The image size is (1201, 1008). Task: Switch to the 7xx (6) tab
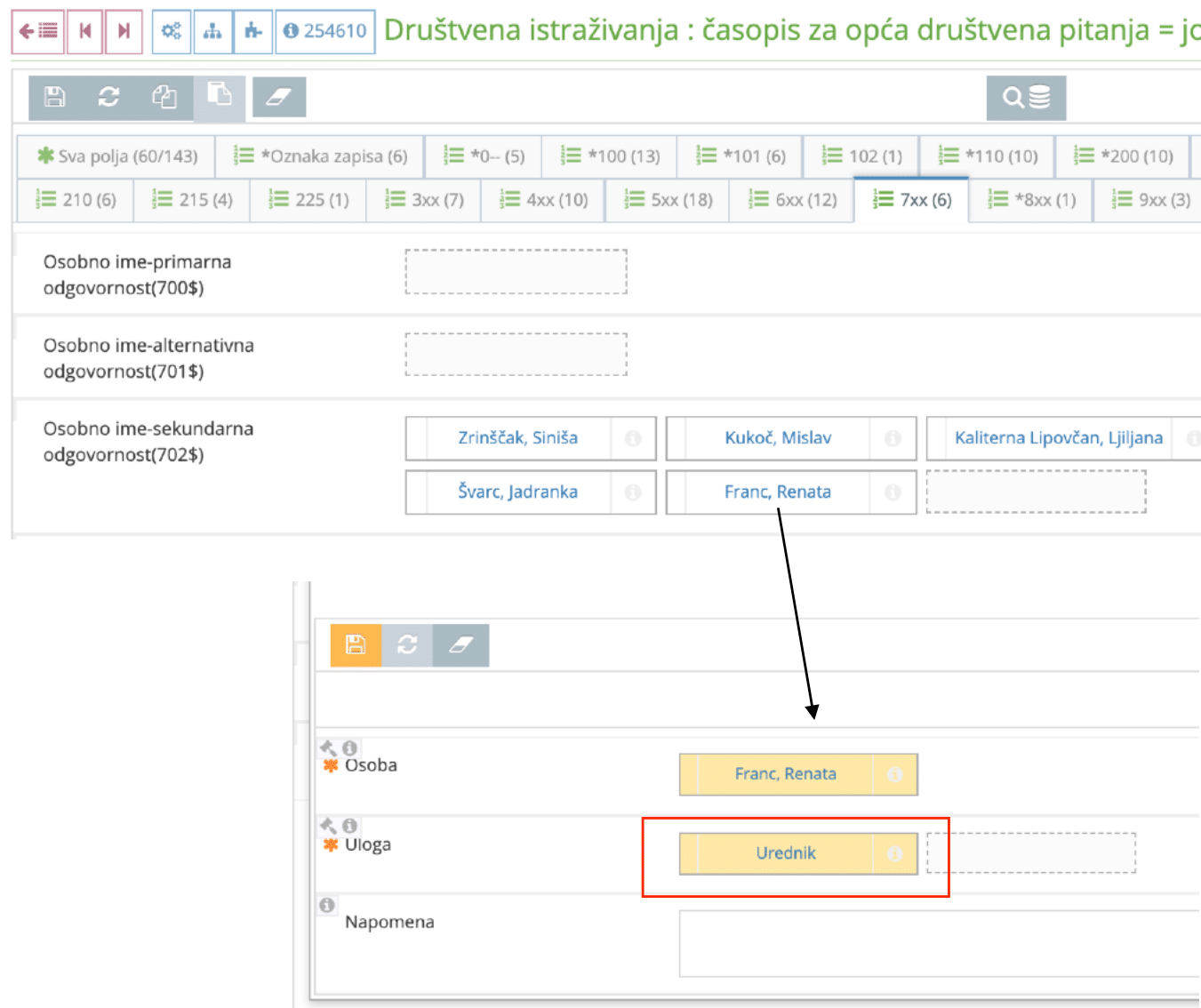(911, 200)
